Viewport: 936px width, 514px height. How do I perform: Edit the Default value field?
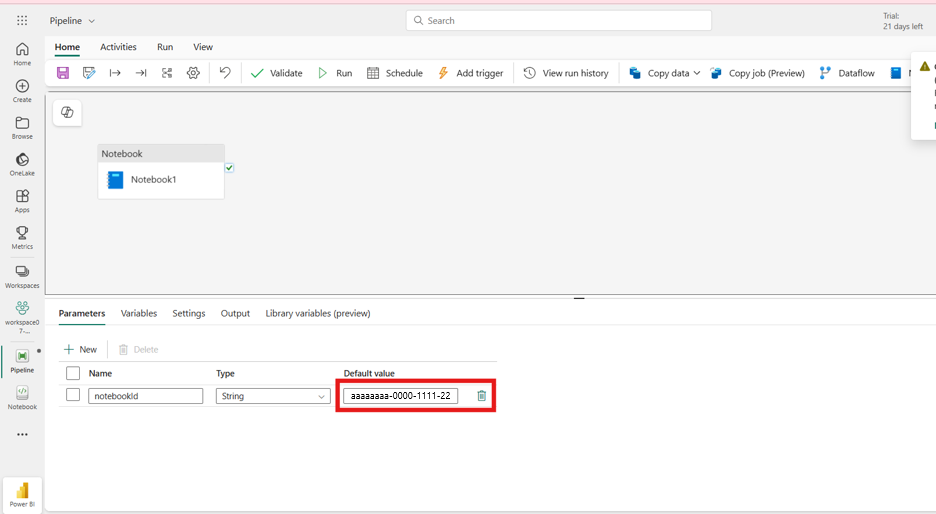(x=401, y=395)
